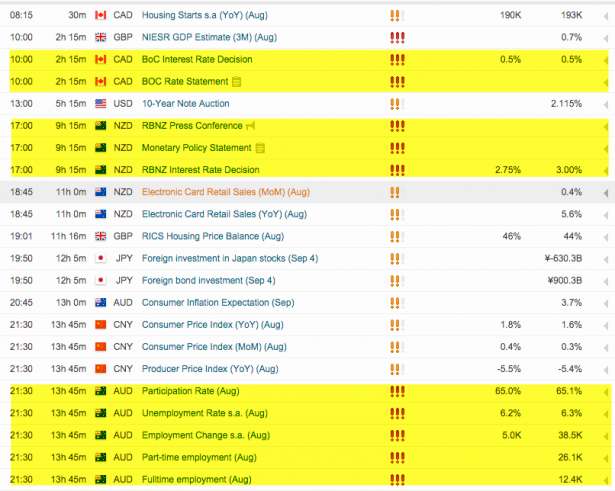Open the Housing Starts s.a (YoY) (Aug) event
Screen dimensions: 615x491
pyautogui.click(x=205, y=15)
